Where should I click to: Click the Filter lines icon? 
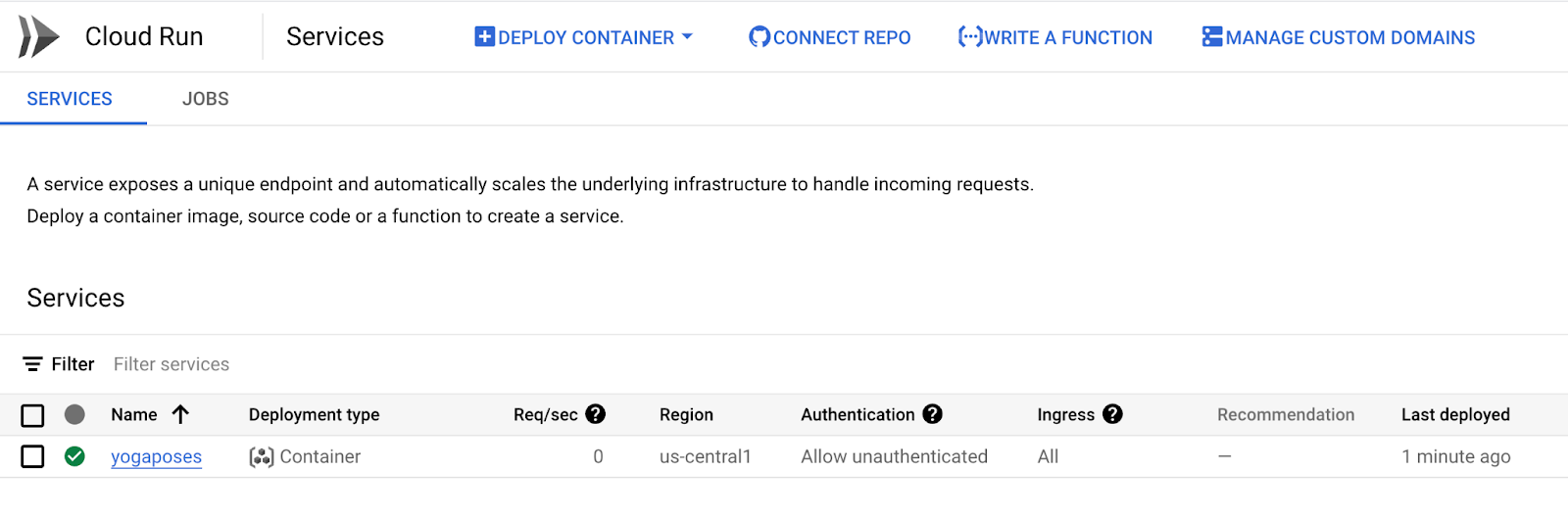(32, 364)
